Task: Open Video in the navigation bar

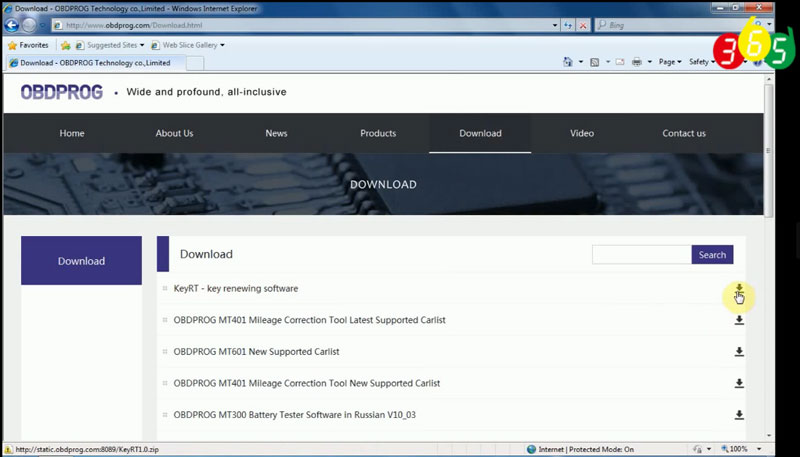Action: coord(582,133)
